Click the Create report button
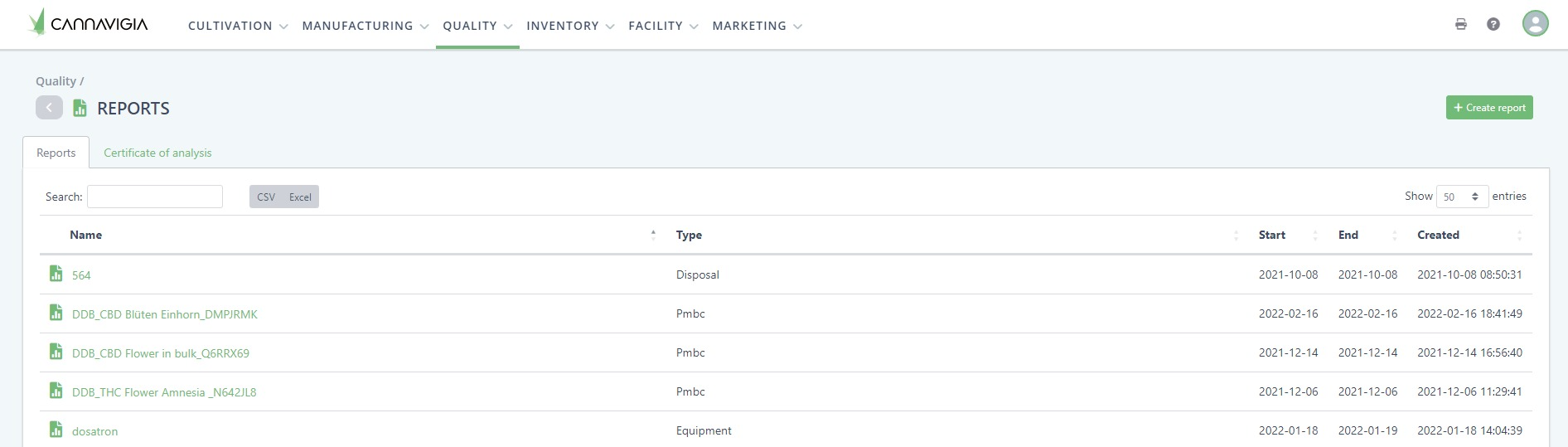 pos(1488,108)
